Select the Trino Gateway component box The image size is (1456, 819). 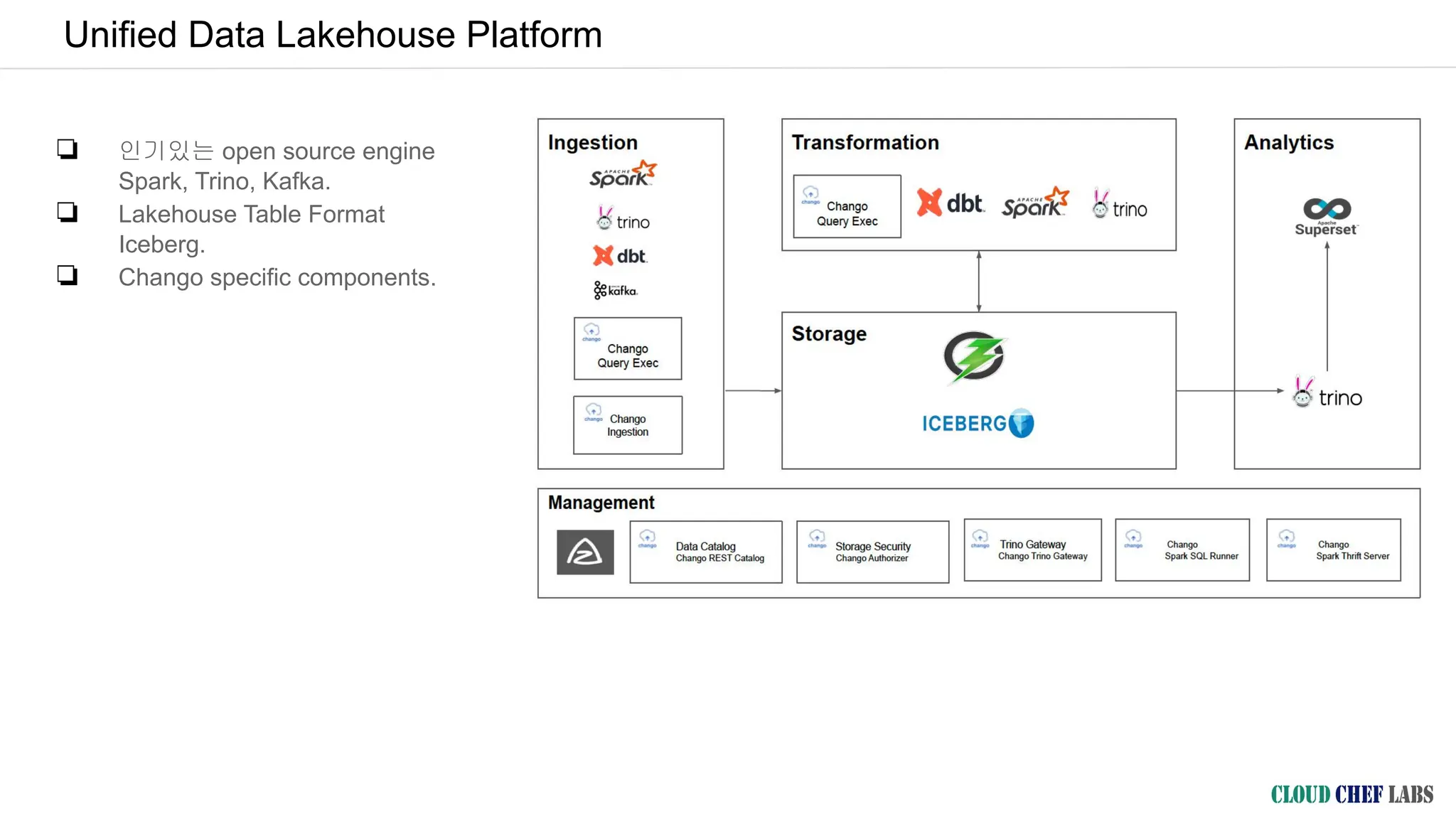(x=1033, y=550)
